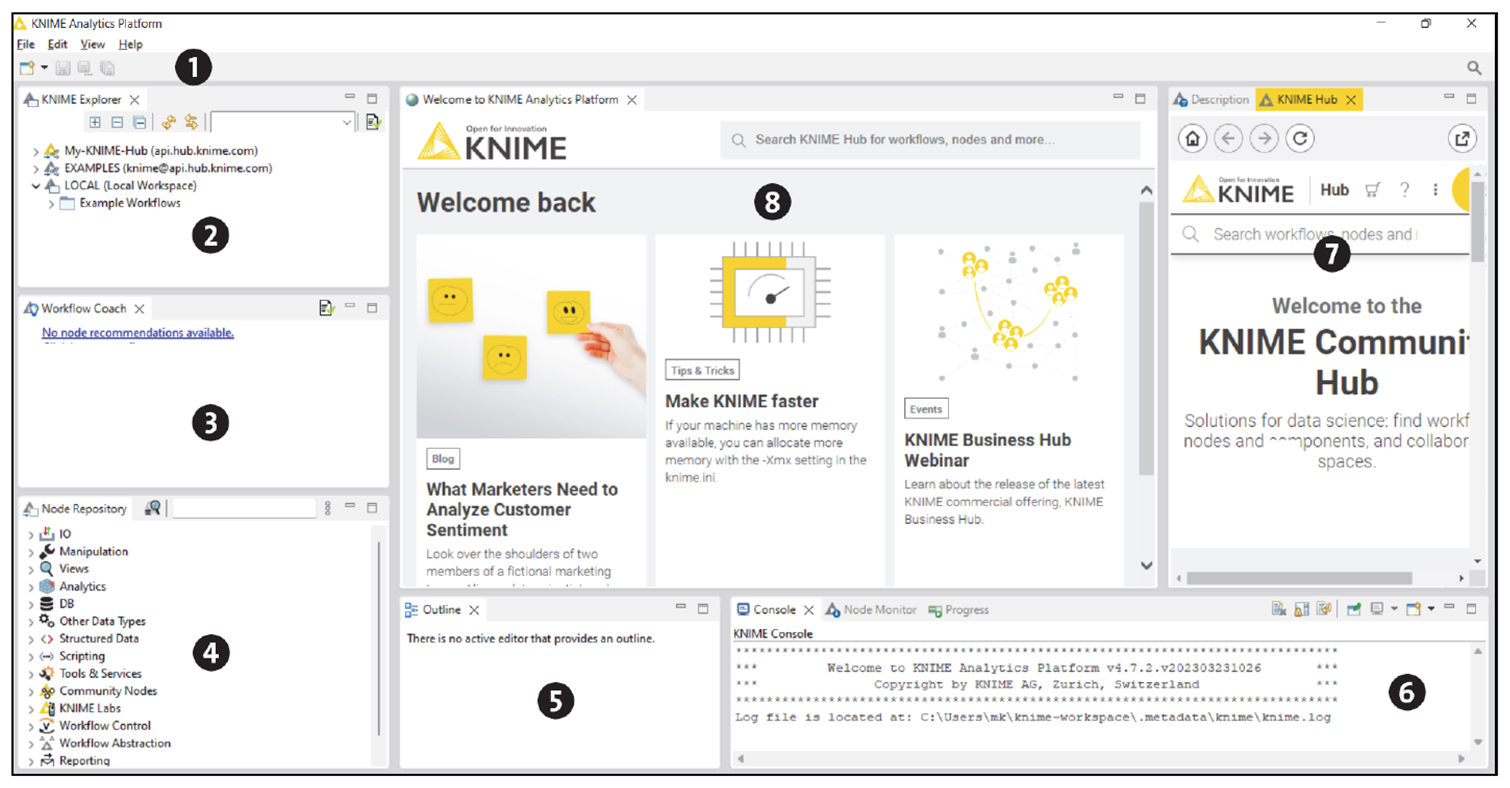Viewport: 1510px width, 788px height.
Task: Navigate back in the KNIME Hub panel
Action: (1228, 139)
